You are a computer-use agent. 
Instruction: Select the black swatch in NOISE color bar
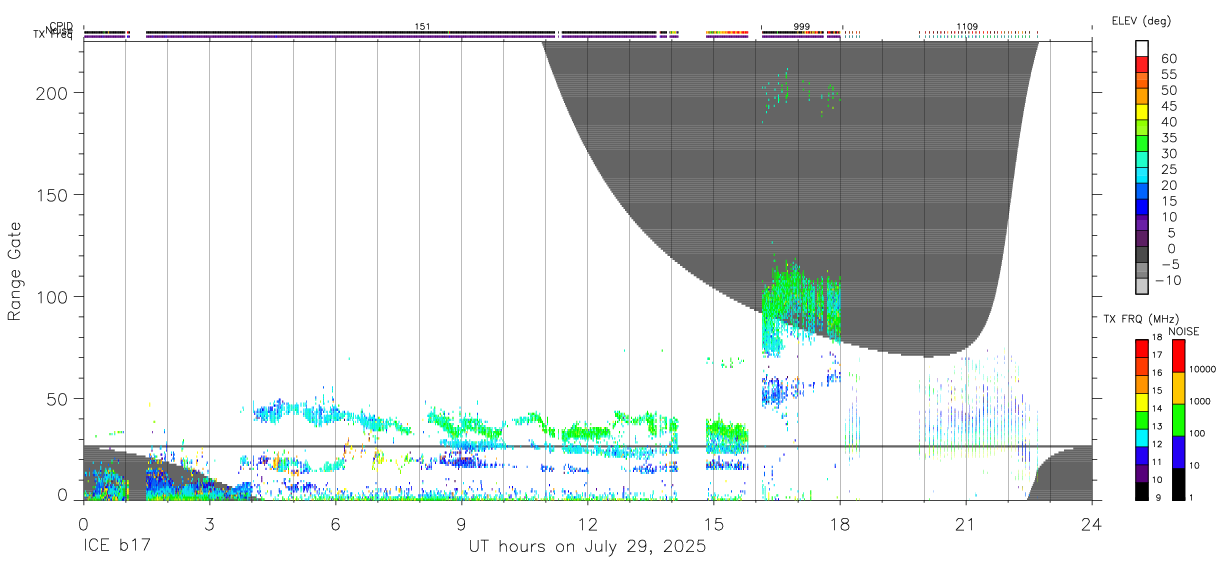coord(1178,484)
